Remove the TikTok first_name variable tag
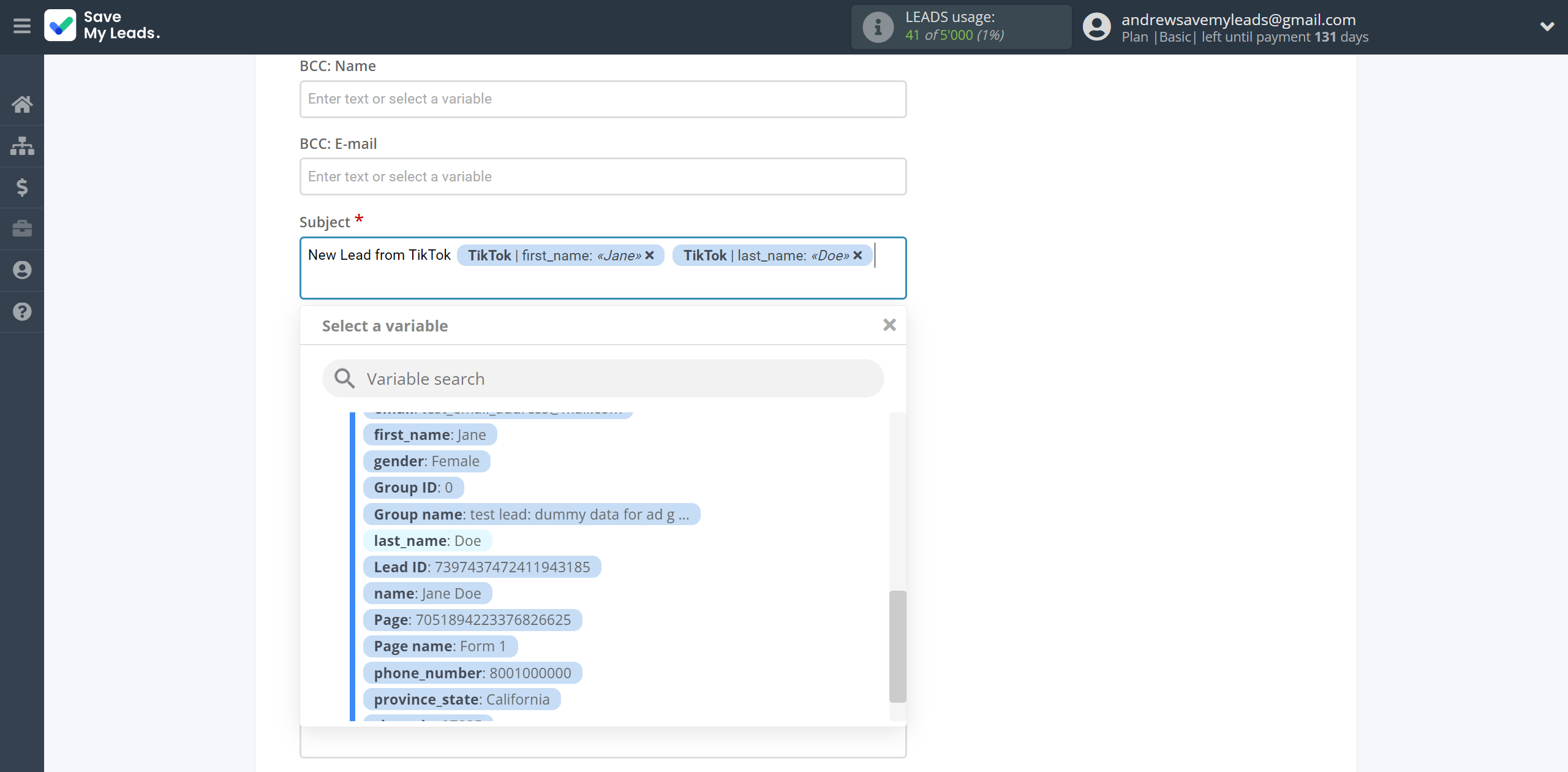This screenshot has width=1568, height=772. pos(650,255)
